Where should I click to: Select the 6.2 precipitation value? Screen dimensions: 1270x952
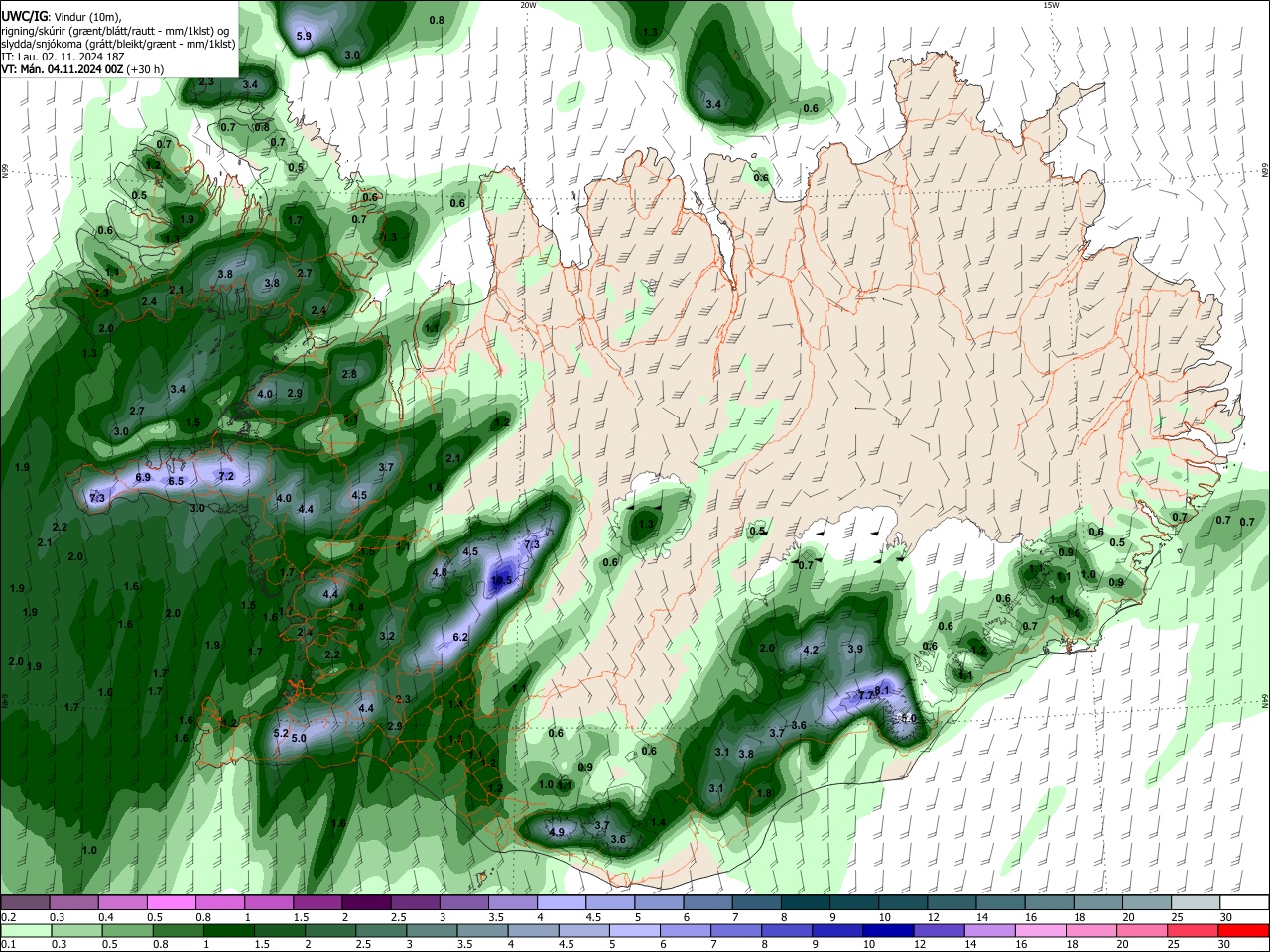(460, 637)
